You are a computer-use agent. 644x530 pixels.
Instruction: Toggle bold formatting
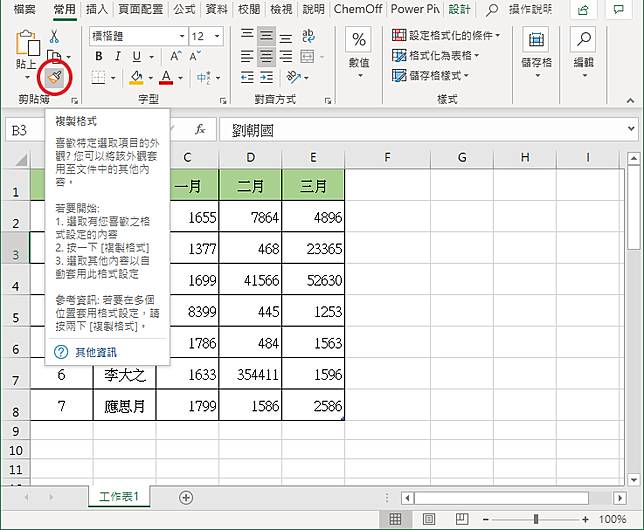[x=99, y=57]
